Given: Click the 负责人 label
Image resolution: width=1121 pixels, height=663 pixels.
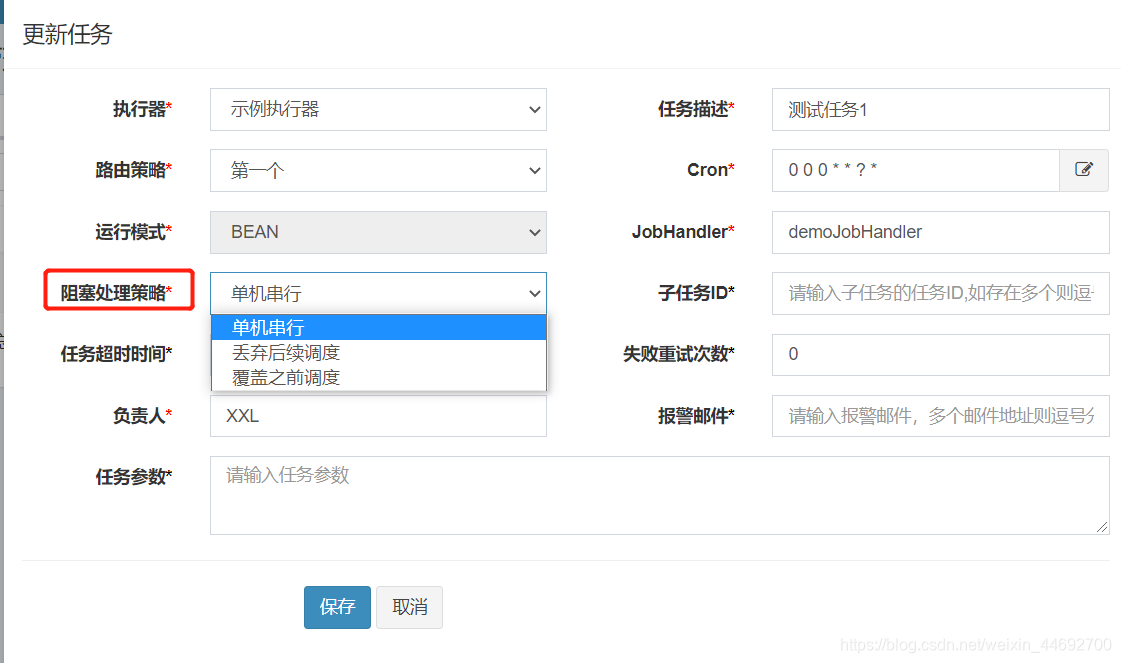Looking at the screenshot, I should coord(142,416).
